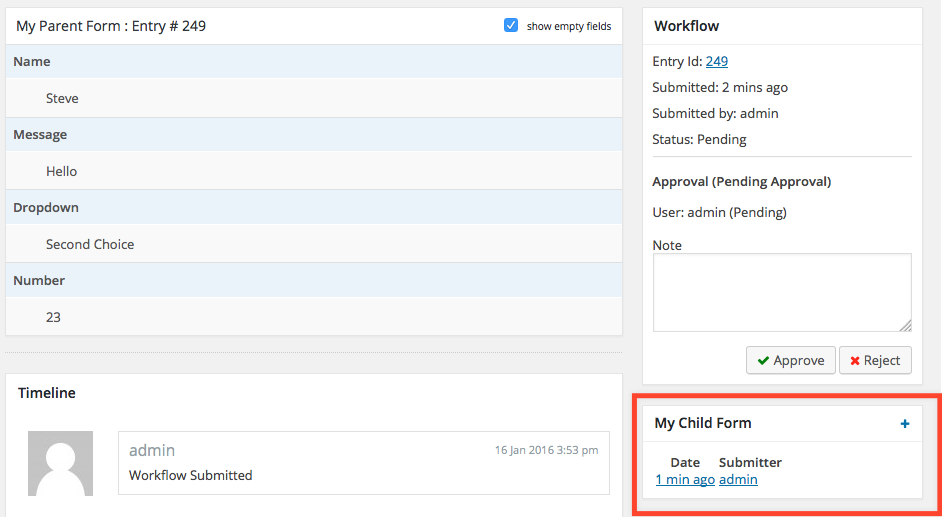Uncheck the show empty fields checkbox
Image resolution: width=942 pixels, height=517 pixels.
coord(511,25)
